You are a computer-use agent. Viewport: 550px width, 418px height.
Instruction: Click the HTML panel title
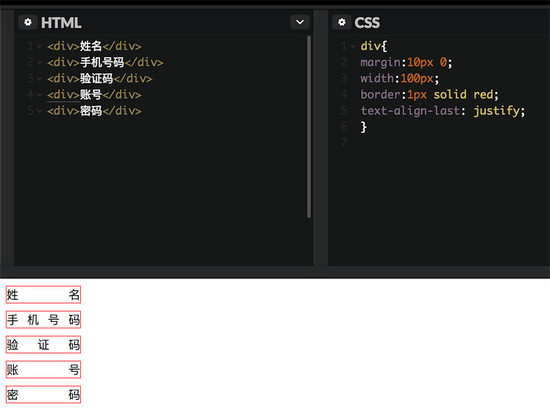point(61,23)
